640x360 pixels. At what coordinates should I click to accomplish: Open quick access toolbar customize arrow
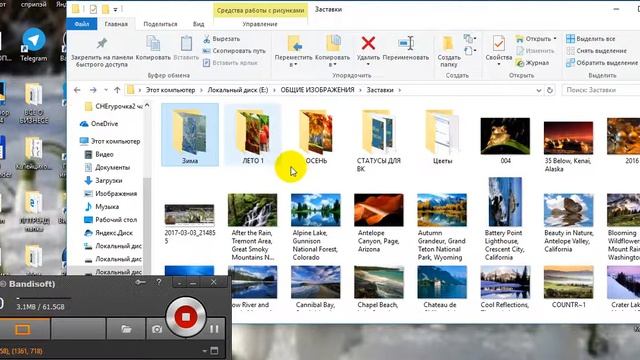(116, 9)
